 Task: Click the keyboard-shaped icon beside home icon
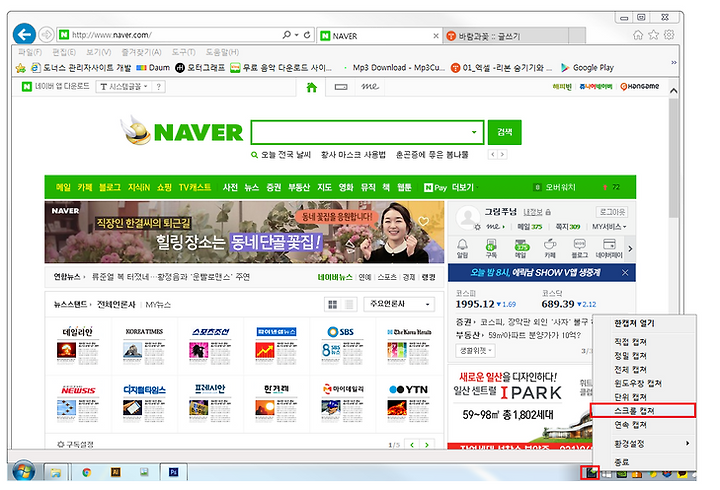click(x=341, y=87)
